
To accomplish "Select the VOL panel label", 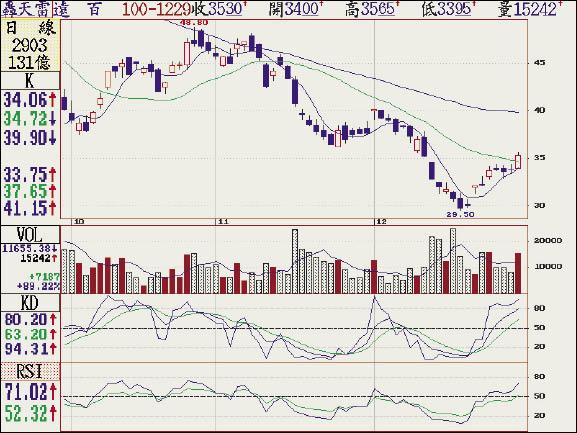I will [30, 235].
